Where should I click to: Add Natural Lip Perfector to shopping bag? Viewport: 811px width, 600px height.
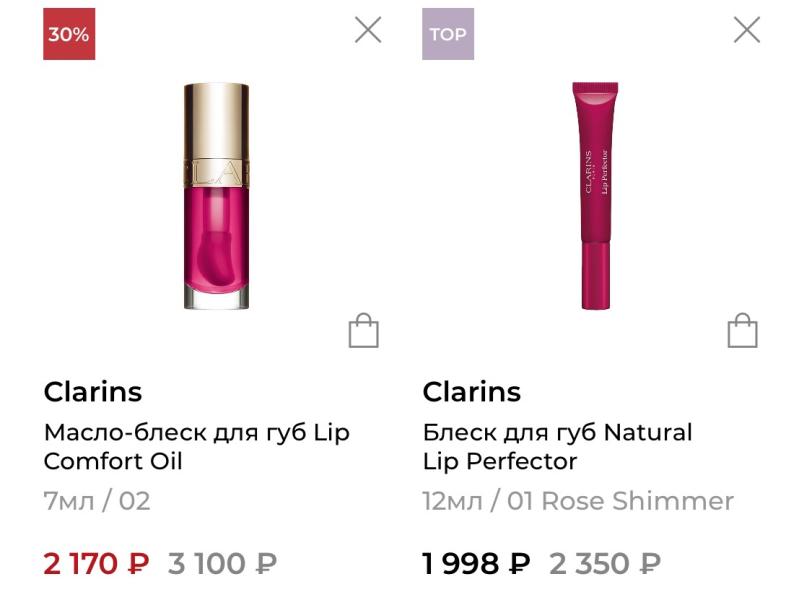[743, 331]
